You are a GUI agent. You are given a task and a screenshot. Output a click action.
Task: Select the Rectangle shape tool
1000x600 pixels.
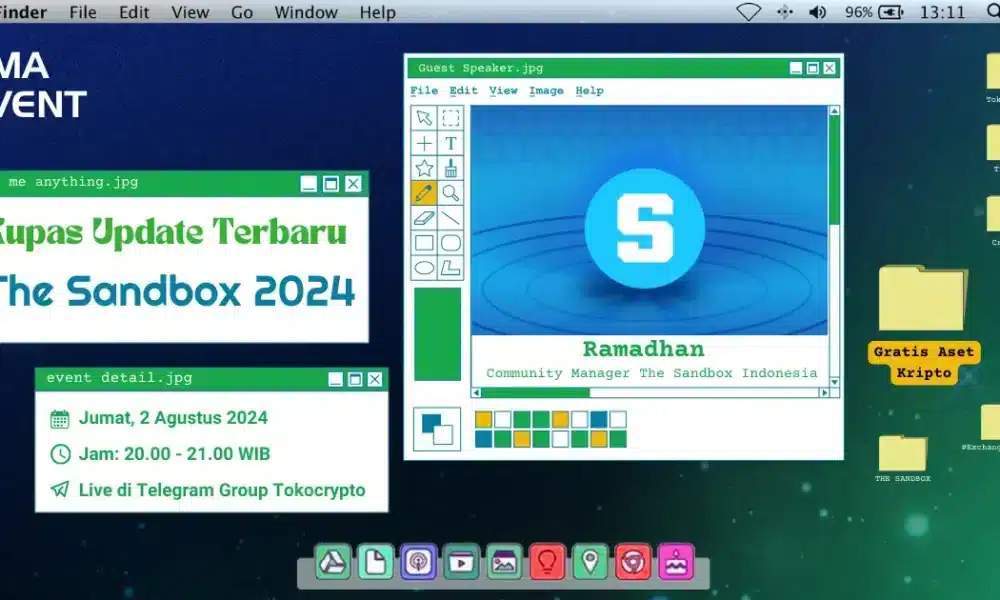point(424,243)
